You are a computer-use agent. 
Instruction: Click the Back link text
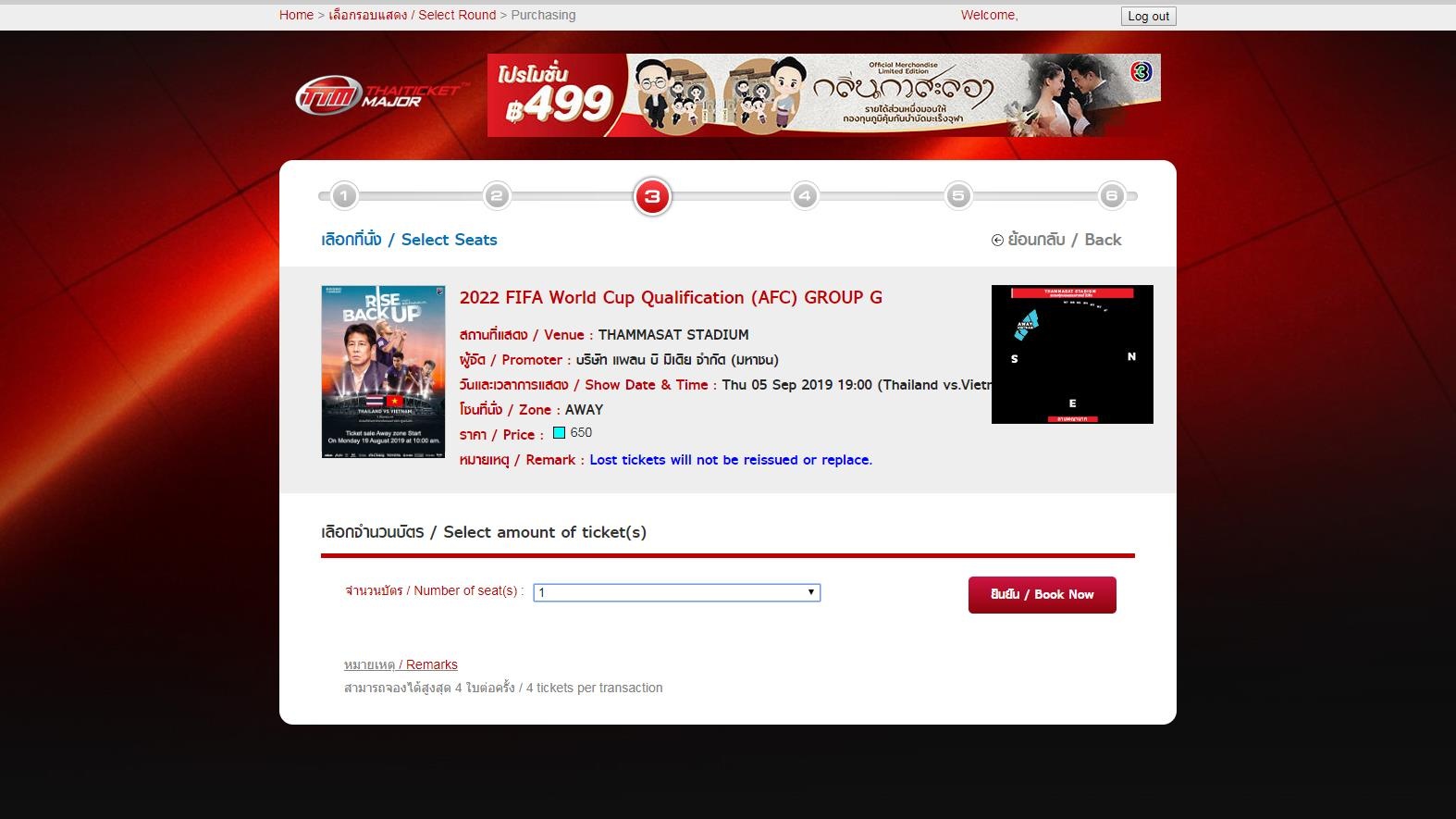(x=1065, y=240)
